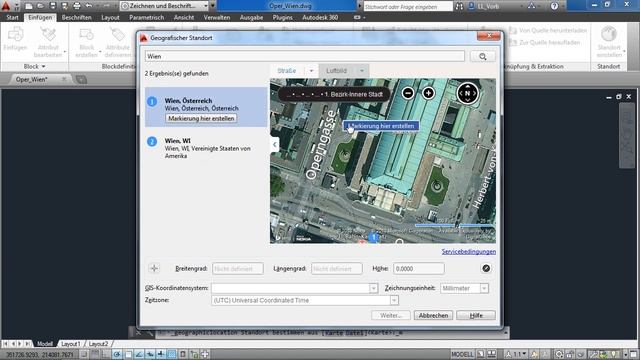Click the Stichwort oder Frage eingeben search box
The height and width of the screenshot is (360, 640).
click(x=408, y=6)
